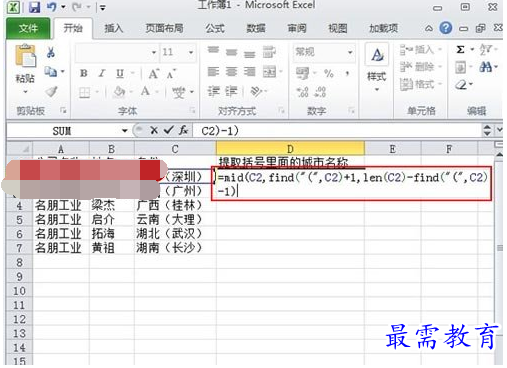Click the Font Color A icon
This screenshot has height=368, width=507.
click(x=145, y=91)
